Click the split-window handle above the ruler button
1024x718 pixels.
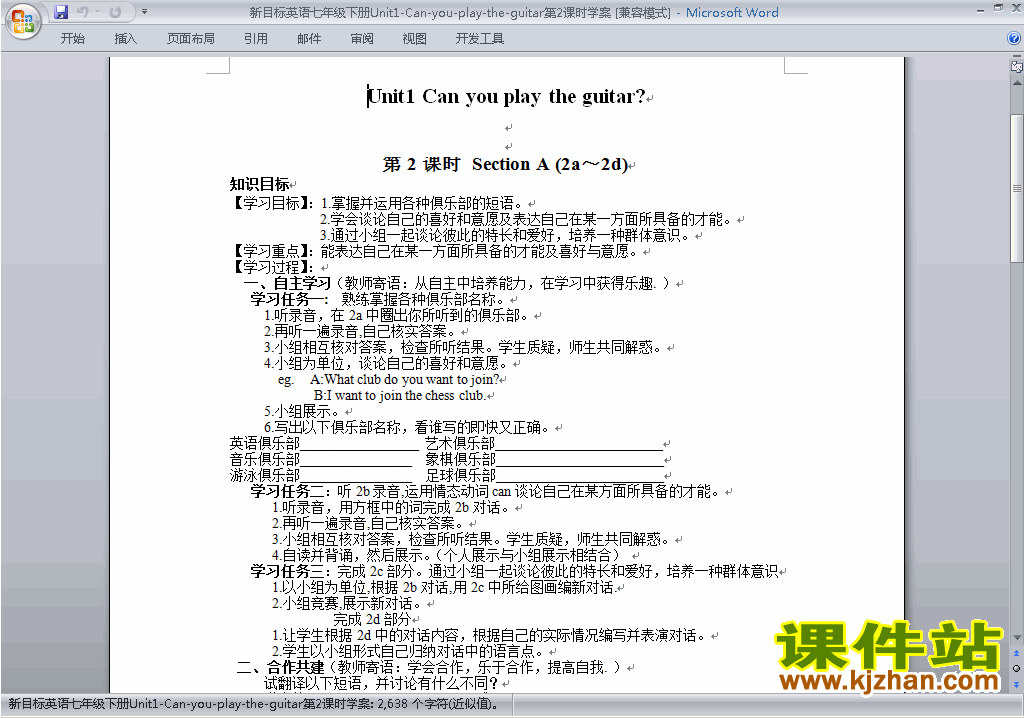1017,57
